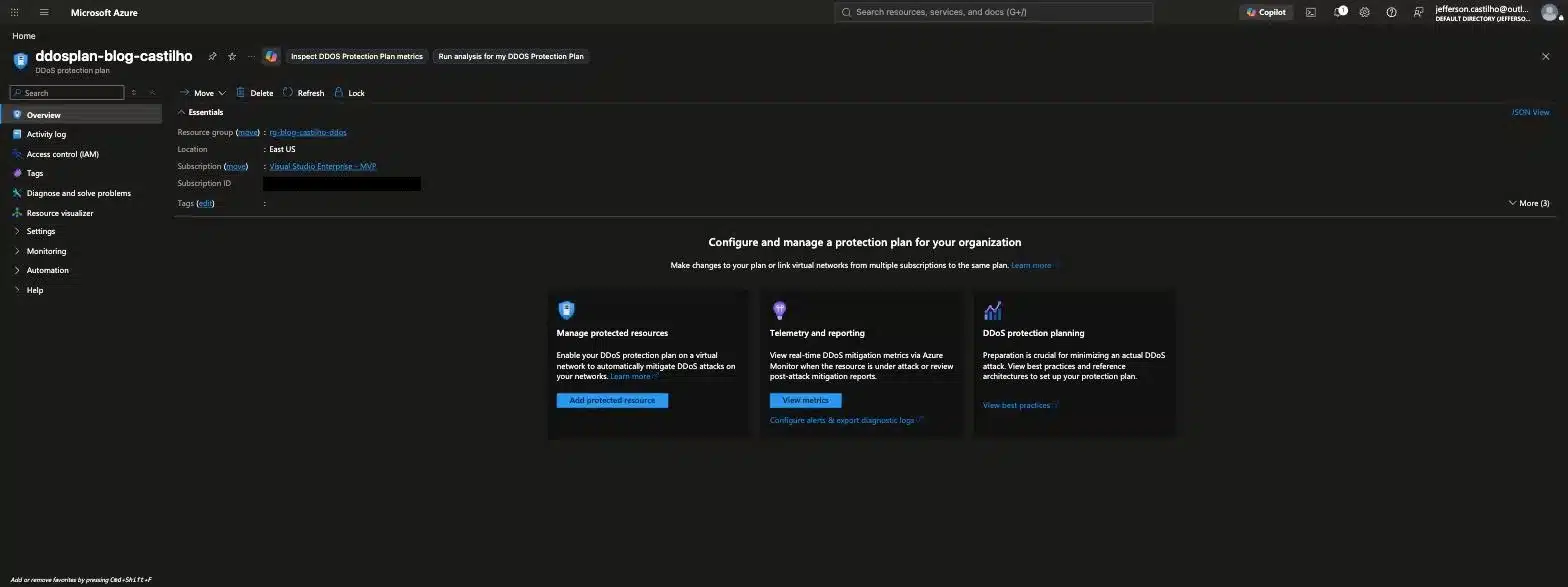Open JSON View link

click(x=1530, y=112)
